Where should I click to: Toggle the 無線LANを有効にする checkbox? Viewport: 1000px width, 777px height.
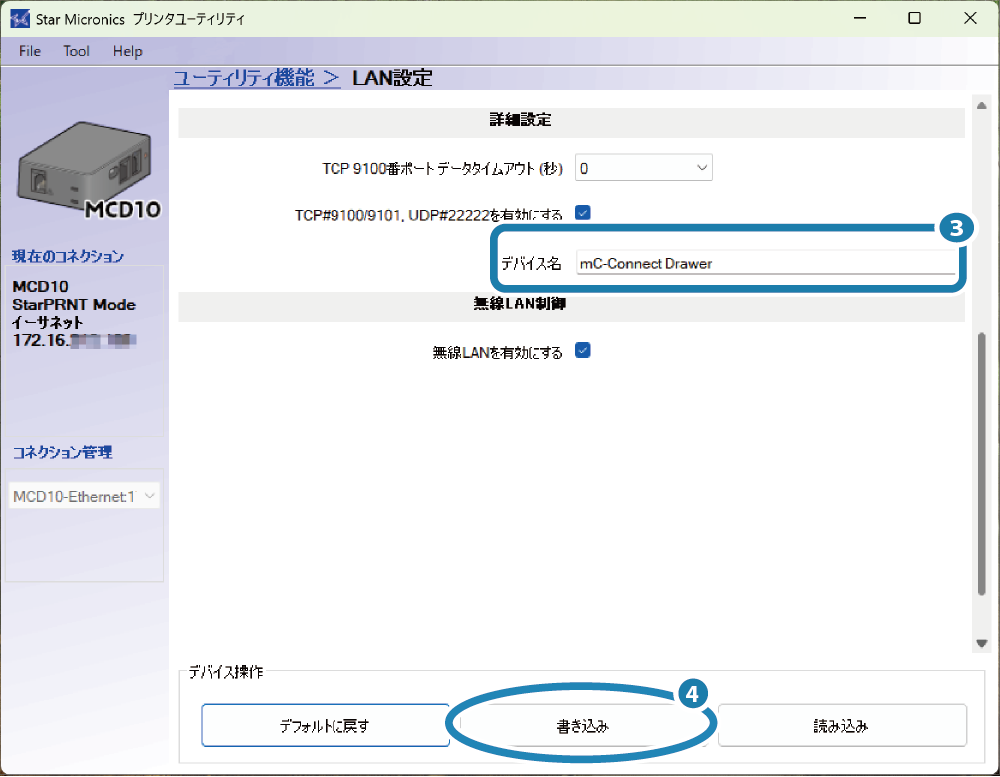point(583,351)
